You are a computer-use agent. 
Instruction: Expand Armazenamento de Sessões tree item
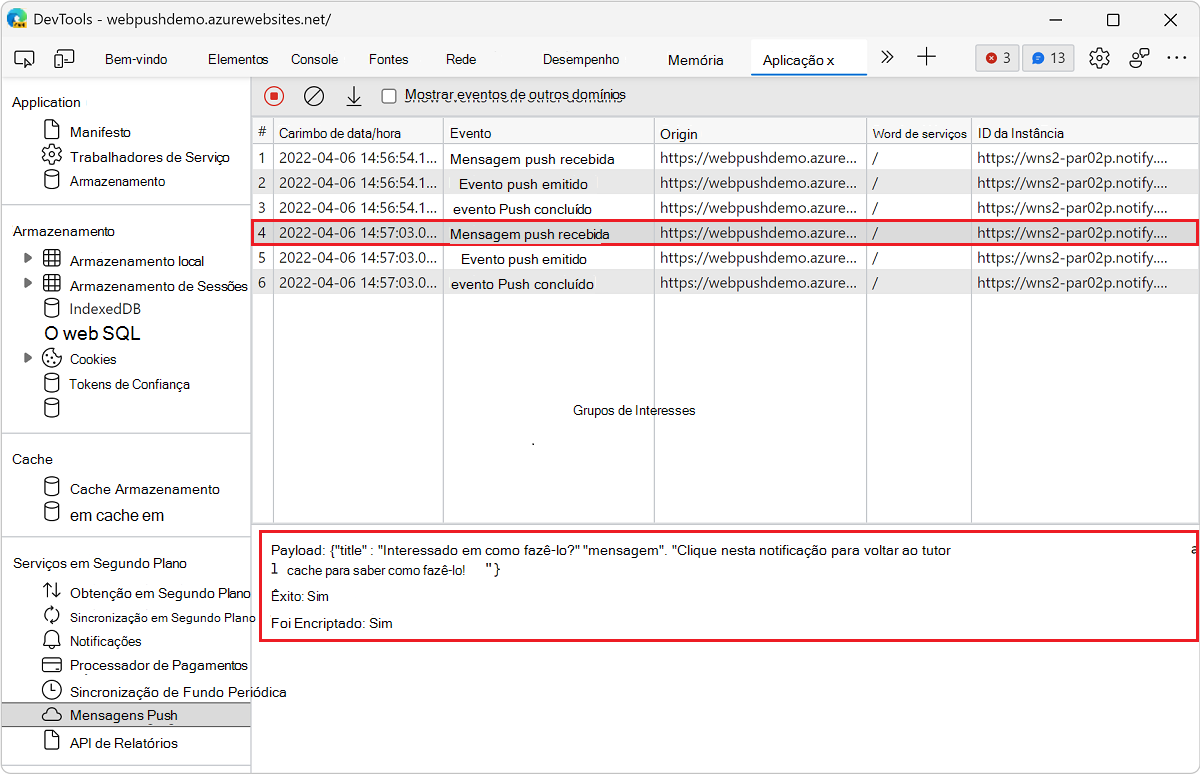[x=28, y=284]
